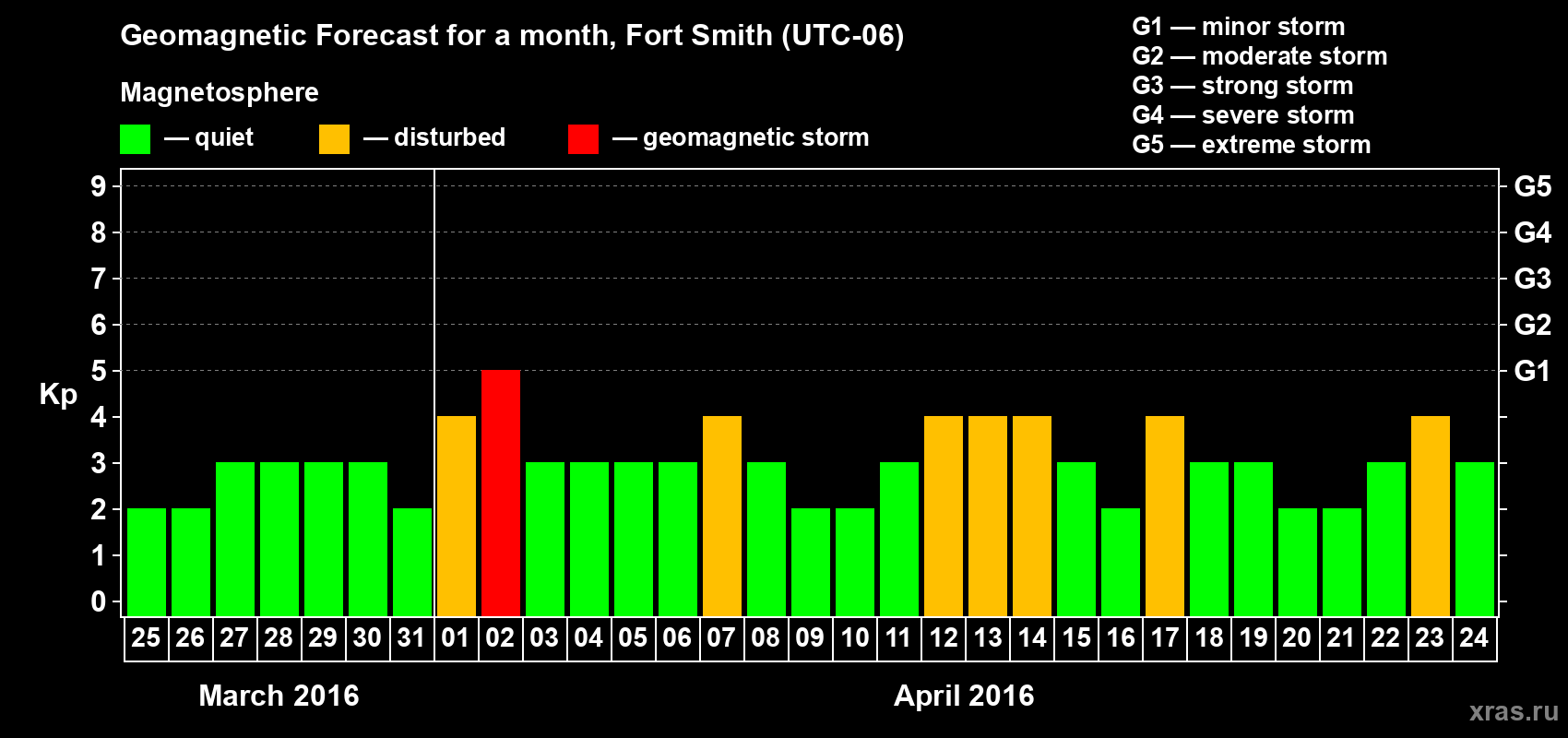The image size is (1568, 738).
Task: Click the April 2016 month label
Action: pos(964,696)
